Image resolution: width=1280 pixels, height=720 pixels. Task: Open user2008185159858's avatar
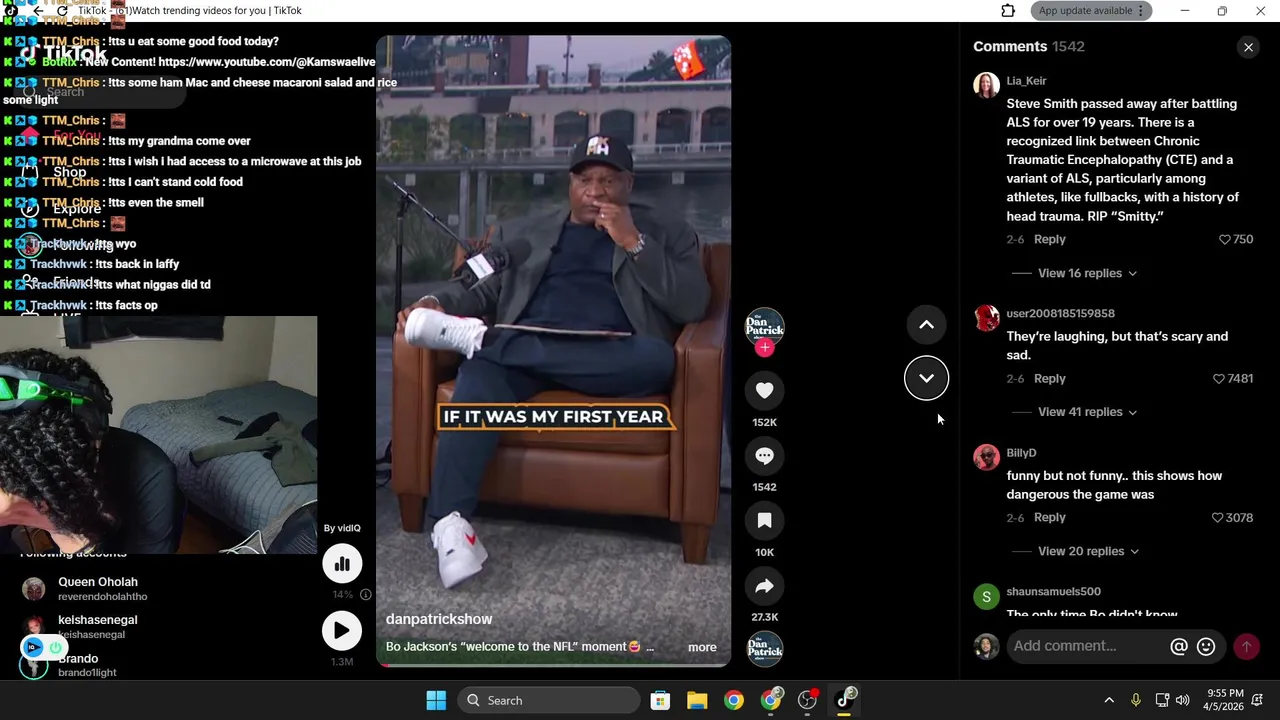(x=986, y=318)
